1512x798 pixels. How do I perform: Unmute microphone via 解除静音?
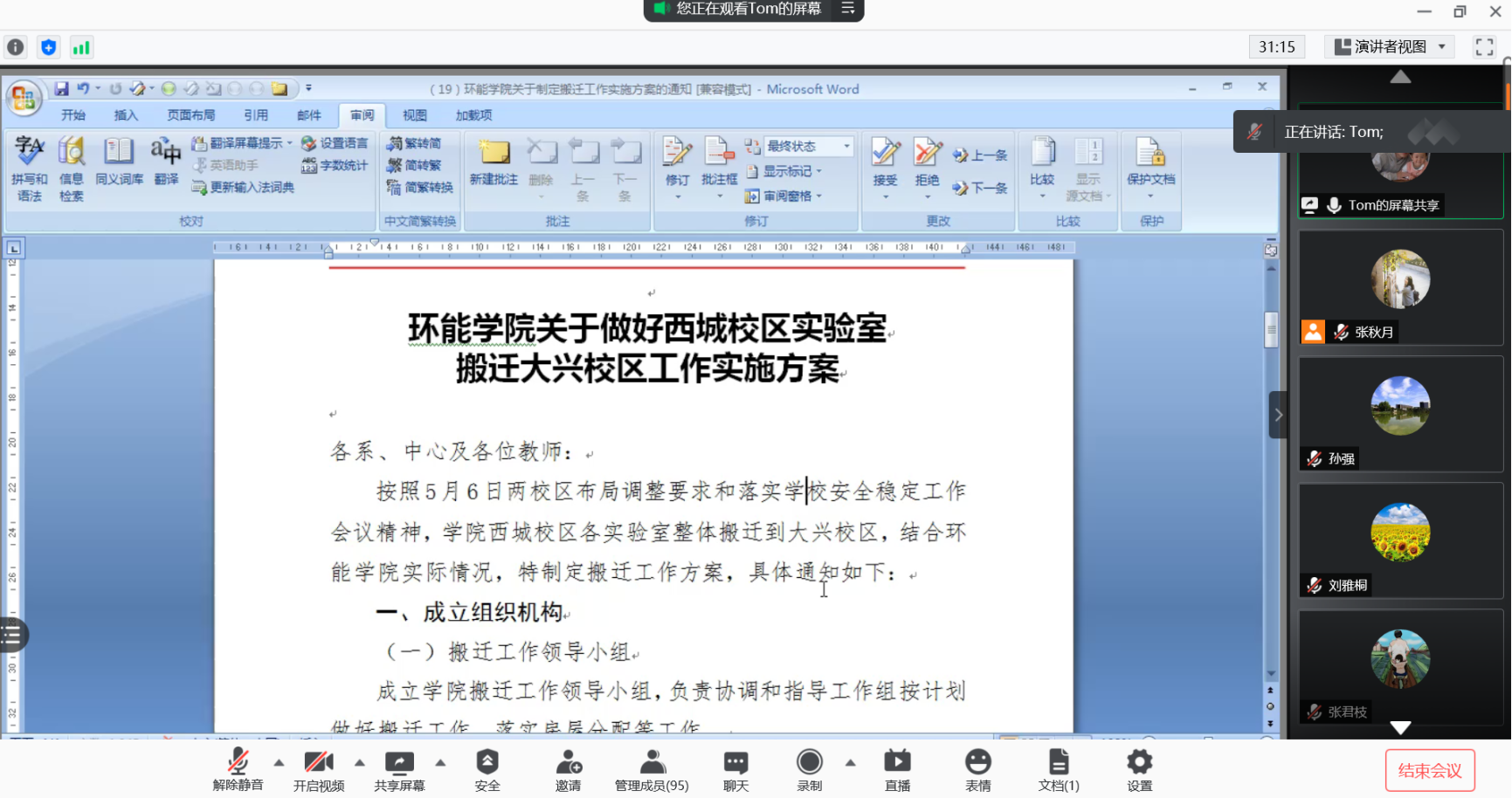tap(238, 762)
